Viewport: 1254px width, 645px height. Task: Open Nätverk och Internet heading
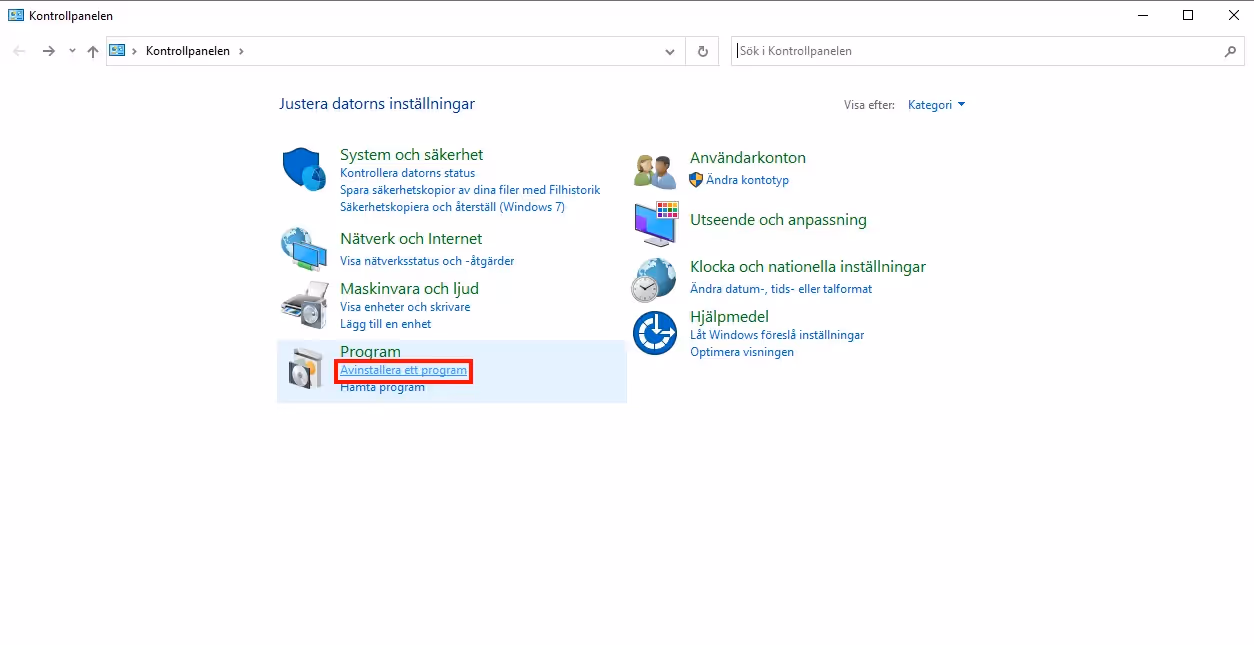pyautogui.click(x=411, y=239)
